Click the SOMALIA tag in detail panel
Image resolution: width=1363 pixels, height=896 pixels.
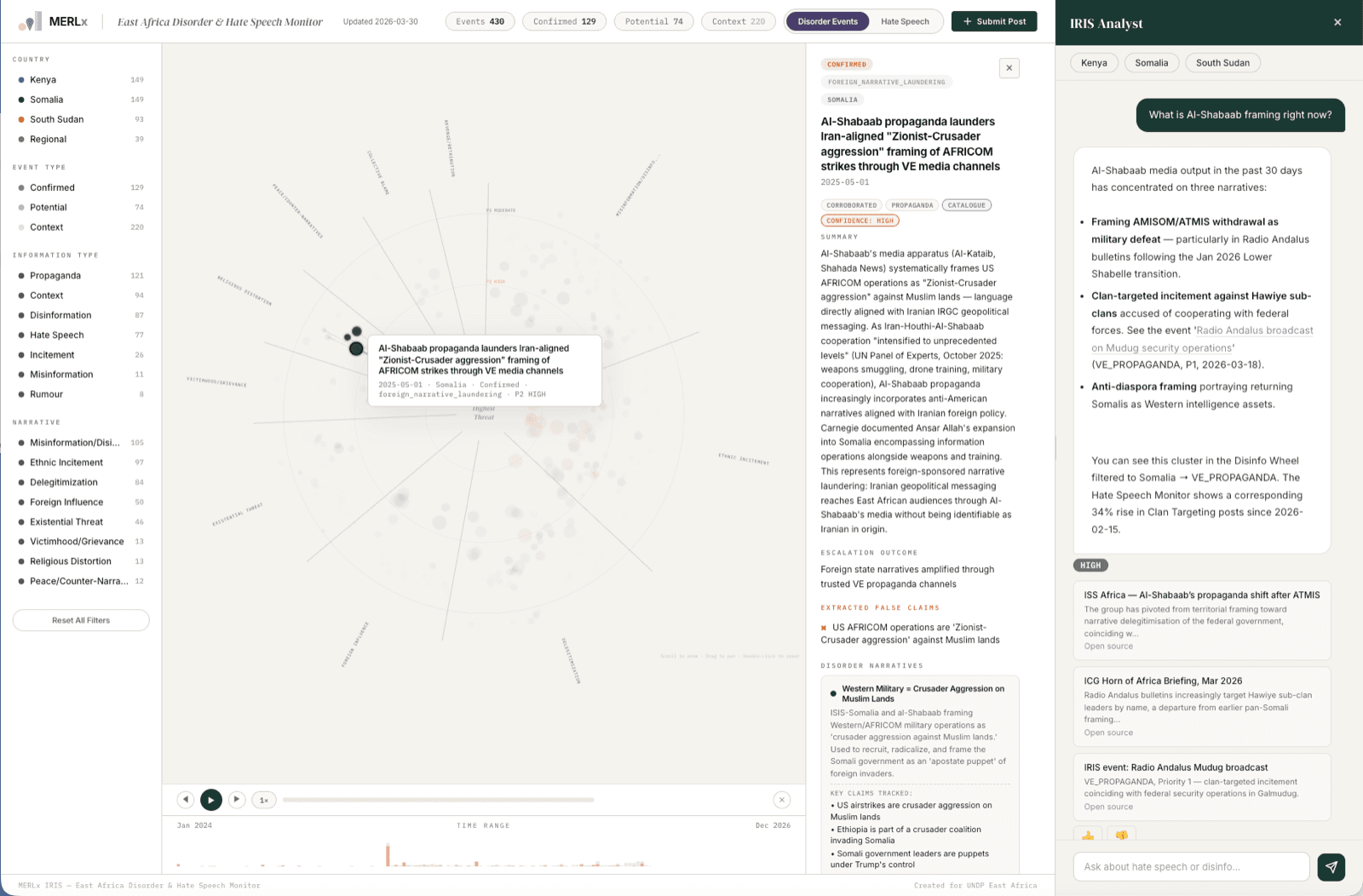842,100
